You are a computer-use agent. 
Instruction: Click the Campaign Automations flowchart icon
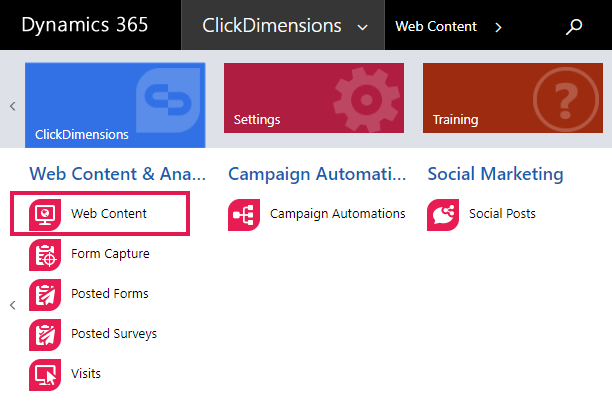click(244, 215)
